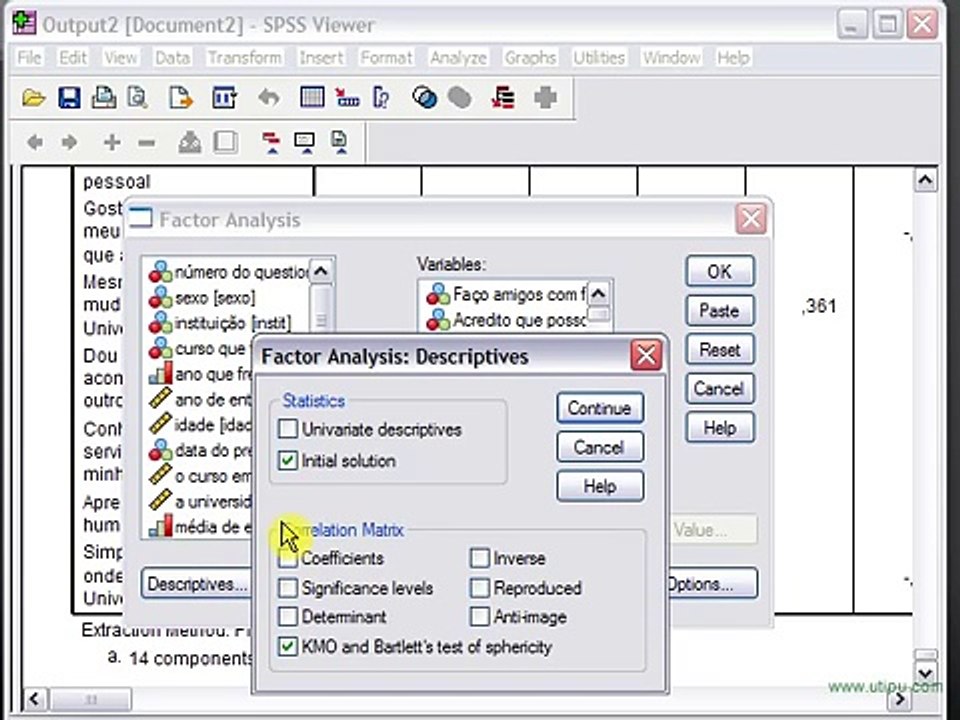Uncheck KMO and Bartlett's test of sphericity
This screenshot has height=720, width=960.
point(288,647)
